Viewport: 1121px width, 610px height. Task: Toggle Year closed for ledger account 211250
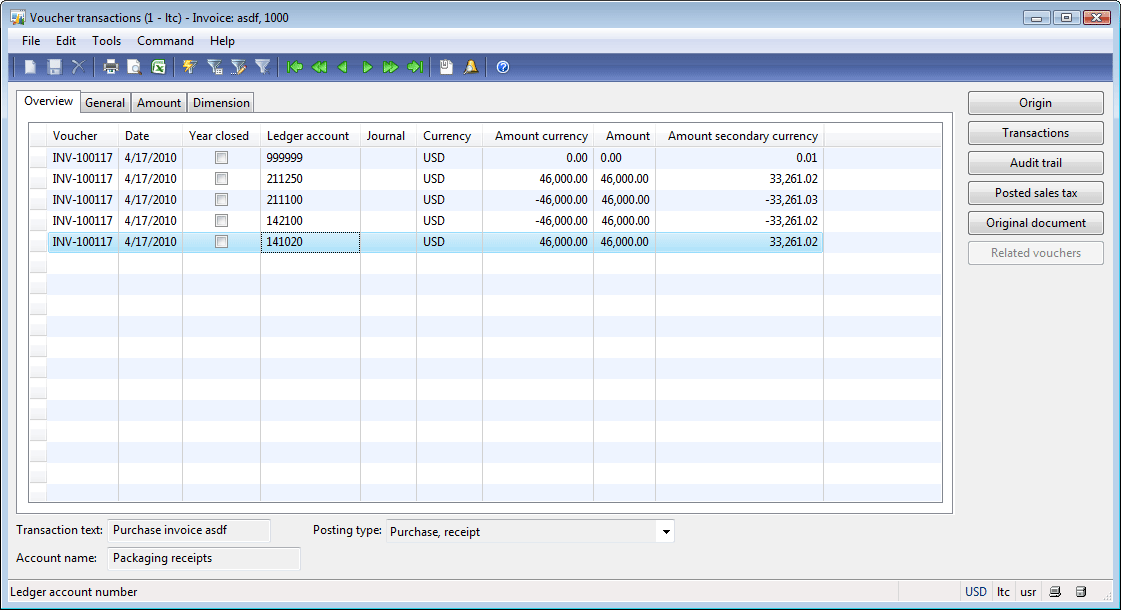tap(222, 179)
